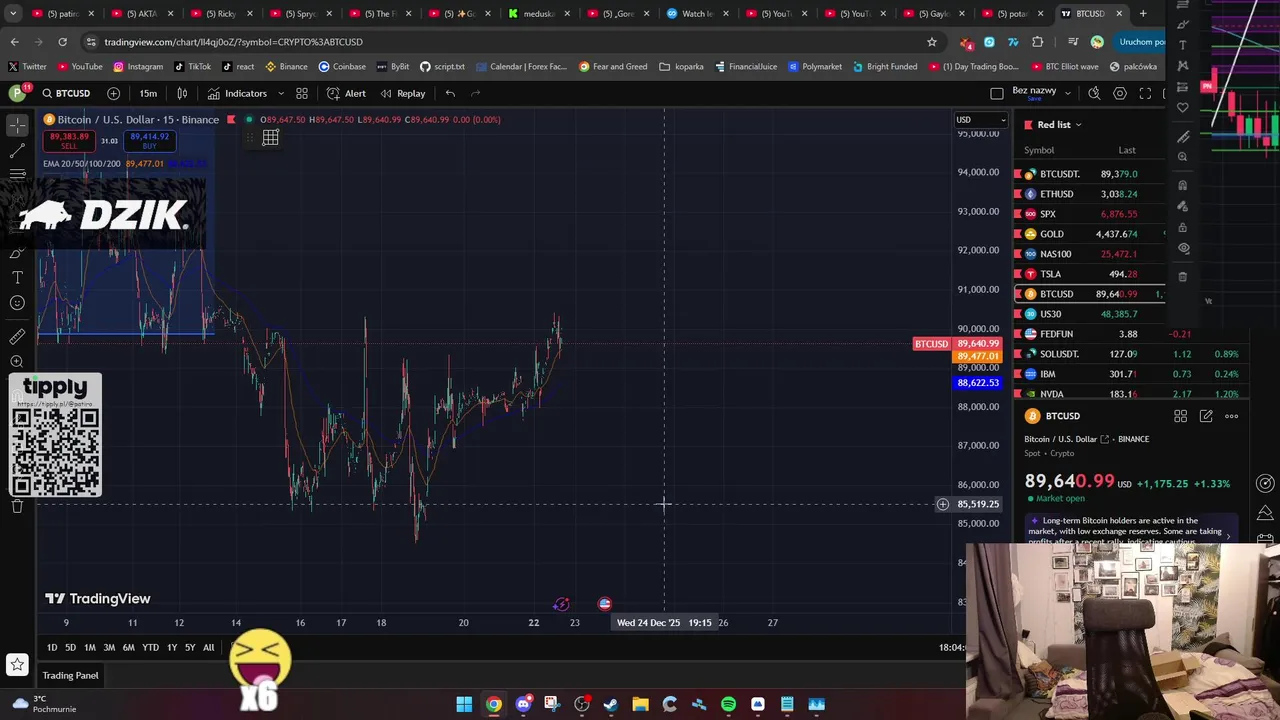Open the edit note pencil icon
This screenshot has width=1280, height=720.
(x=1206, y=416)
